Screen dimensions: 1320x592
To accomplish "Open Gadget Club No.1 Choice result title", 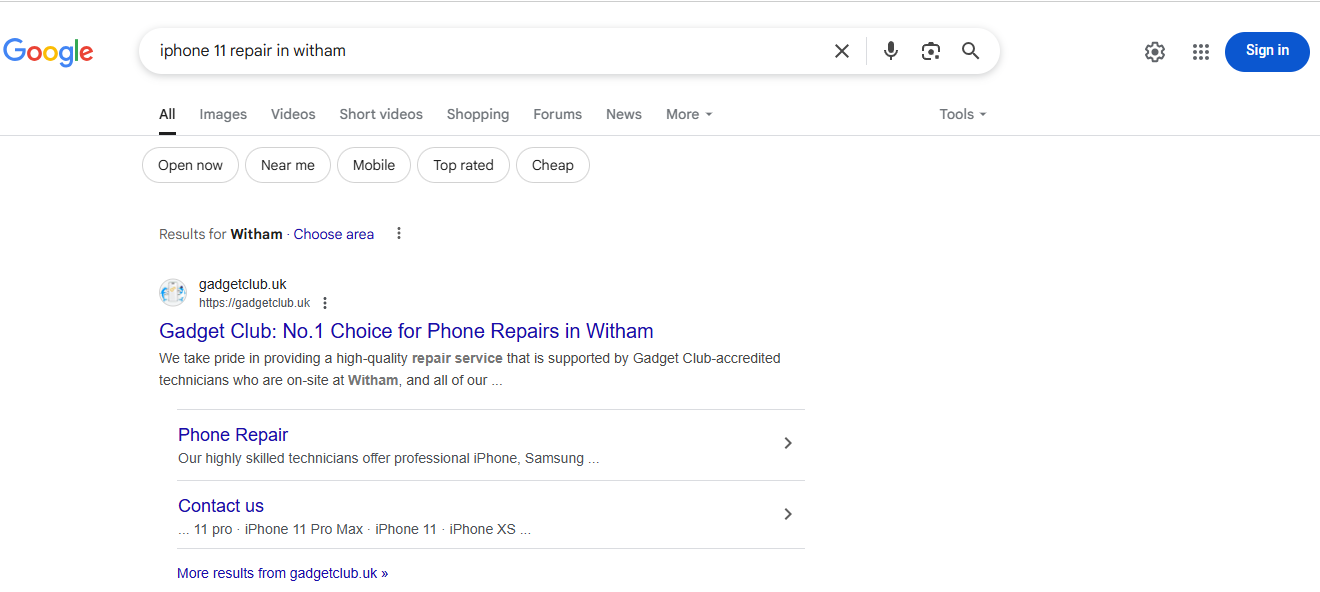I will 406,331.
